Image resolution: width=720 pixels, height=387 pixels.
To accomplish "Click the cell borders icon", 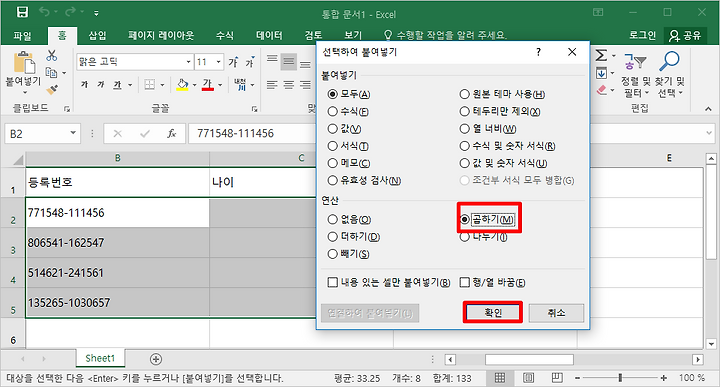I will [150, 84].
